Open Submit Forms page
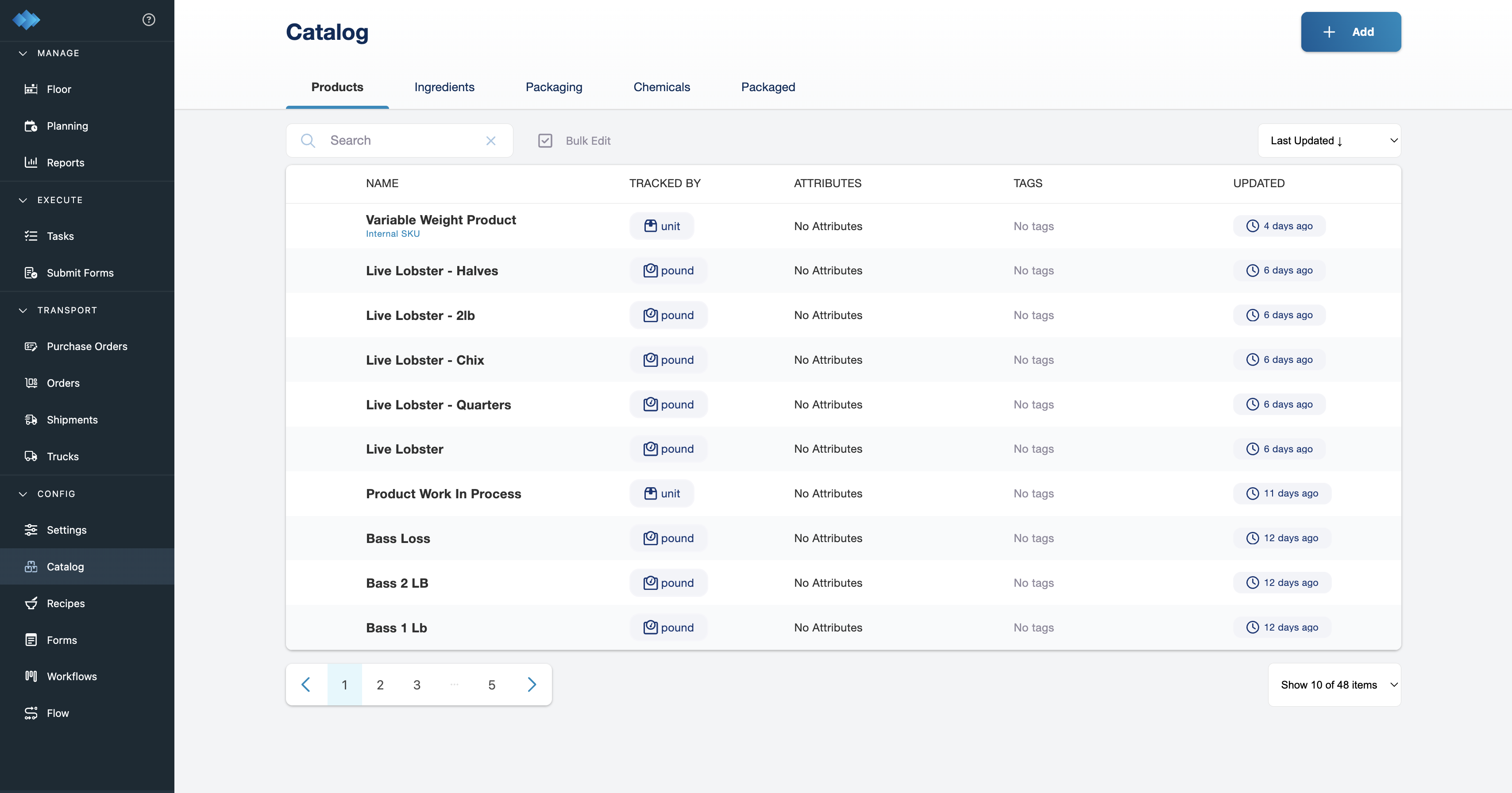Image resolution: width=1512 pixels, height=793 pixels. 80,273
